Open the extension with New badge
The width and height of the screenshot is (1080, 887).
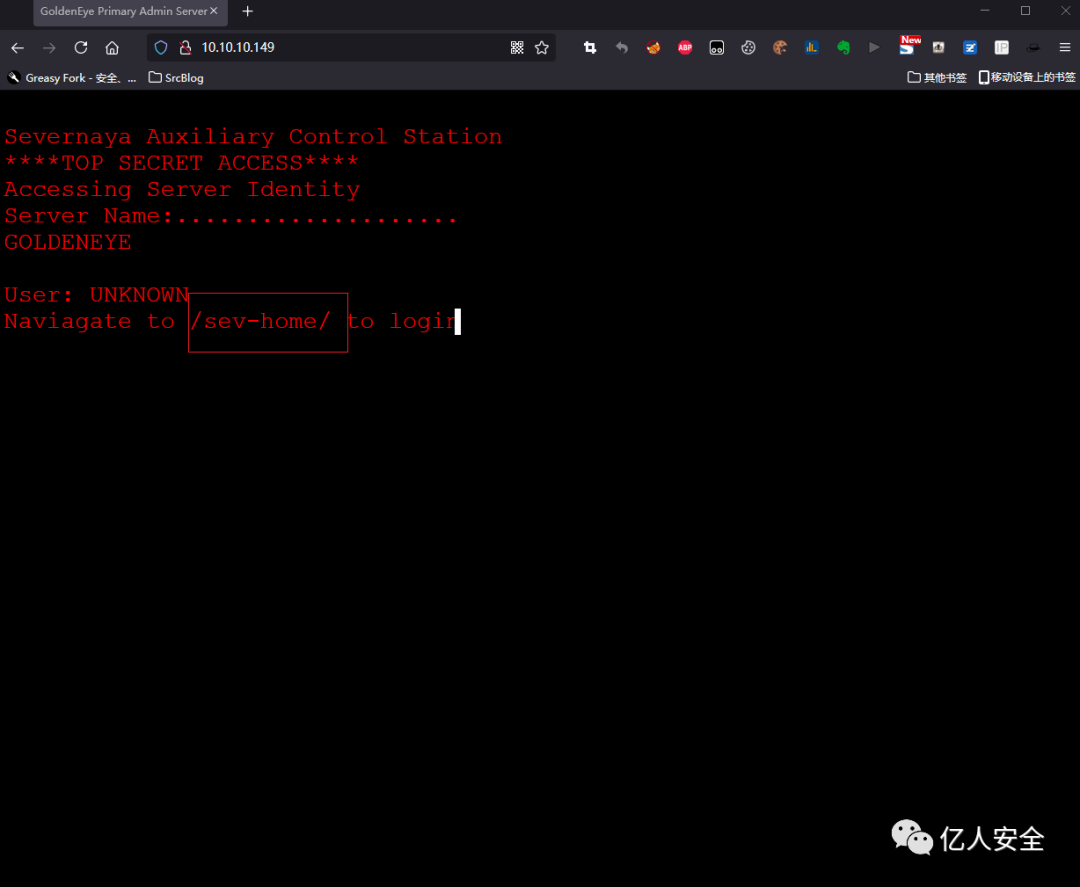(908, 45)
